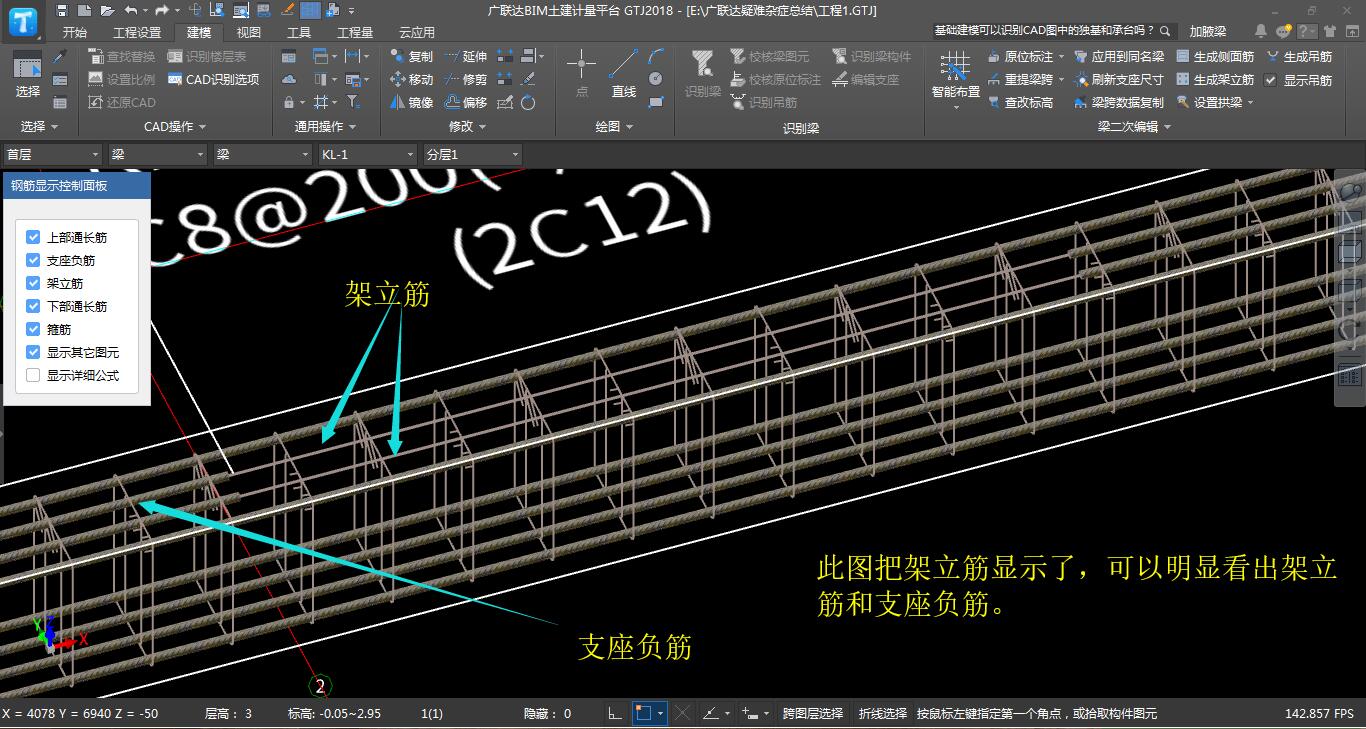
Task: Click the help search input field
Action: 1055,31
